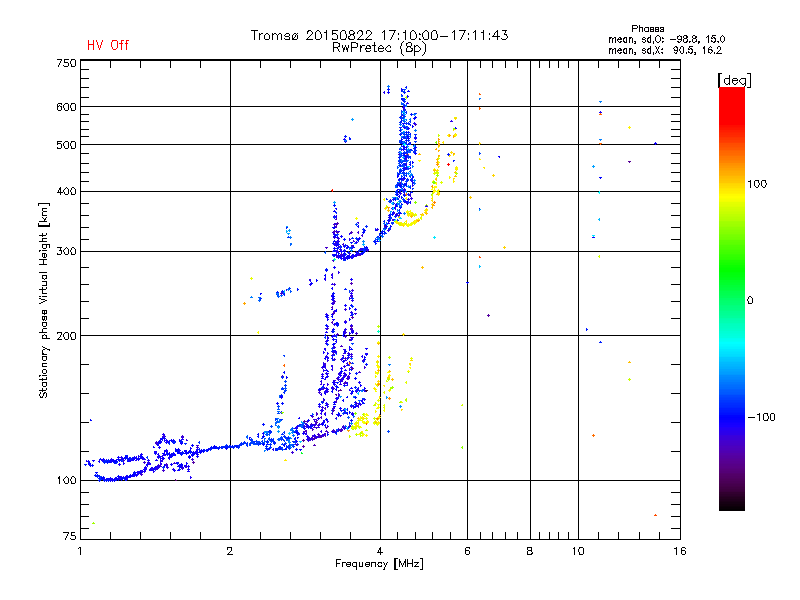Click y-axis tick label '100'
800x600 pixels.
click(66, 480)
